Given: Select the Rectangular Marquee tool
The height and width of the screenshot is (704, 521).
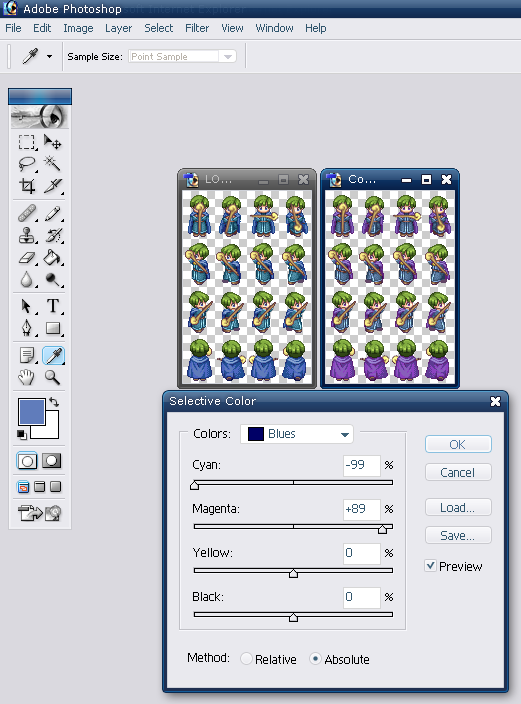Looking at the screenshot, I should coord(27,142).
